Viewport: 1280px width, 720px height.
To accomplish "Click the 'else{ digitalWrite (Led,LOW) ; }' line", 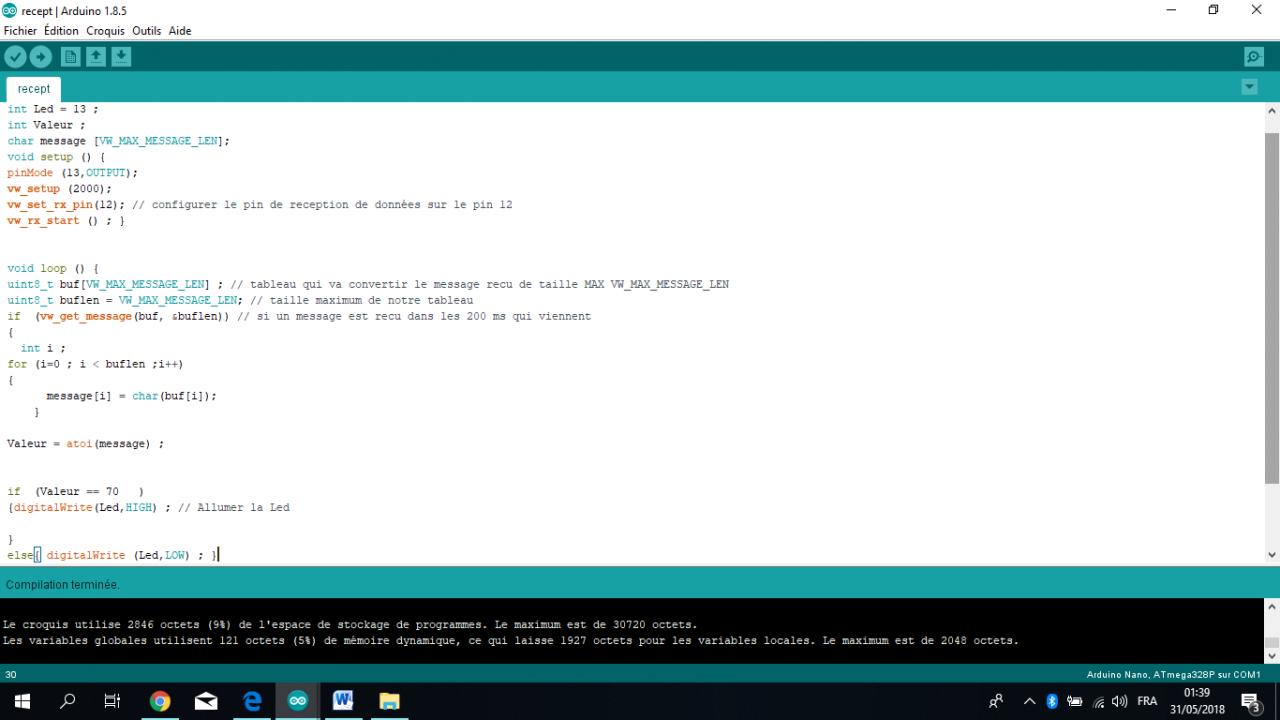I will (x=113, y=555).
